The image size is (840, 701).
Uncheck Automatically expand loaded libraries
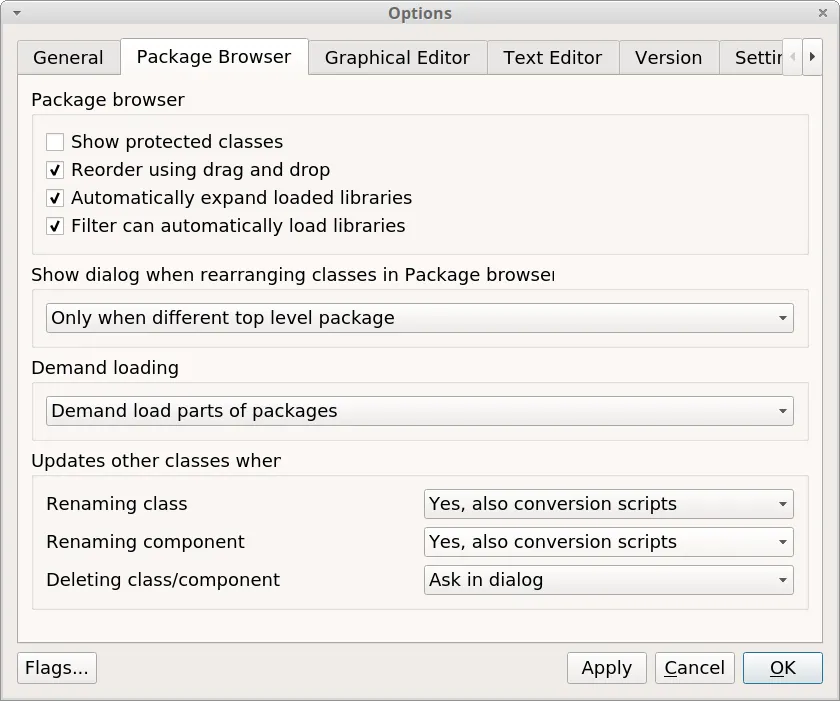(55, 198)
